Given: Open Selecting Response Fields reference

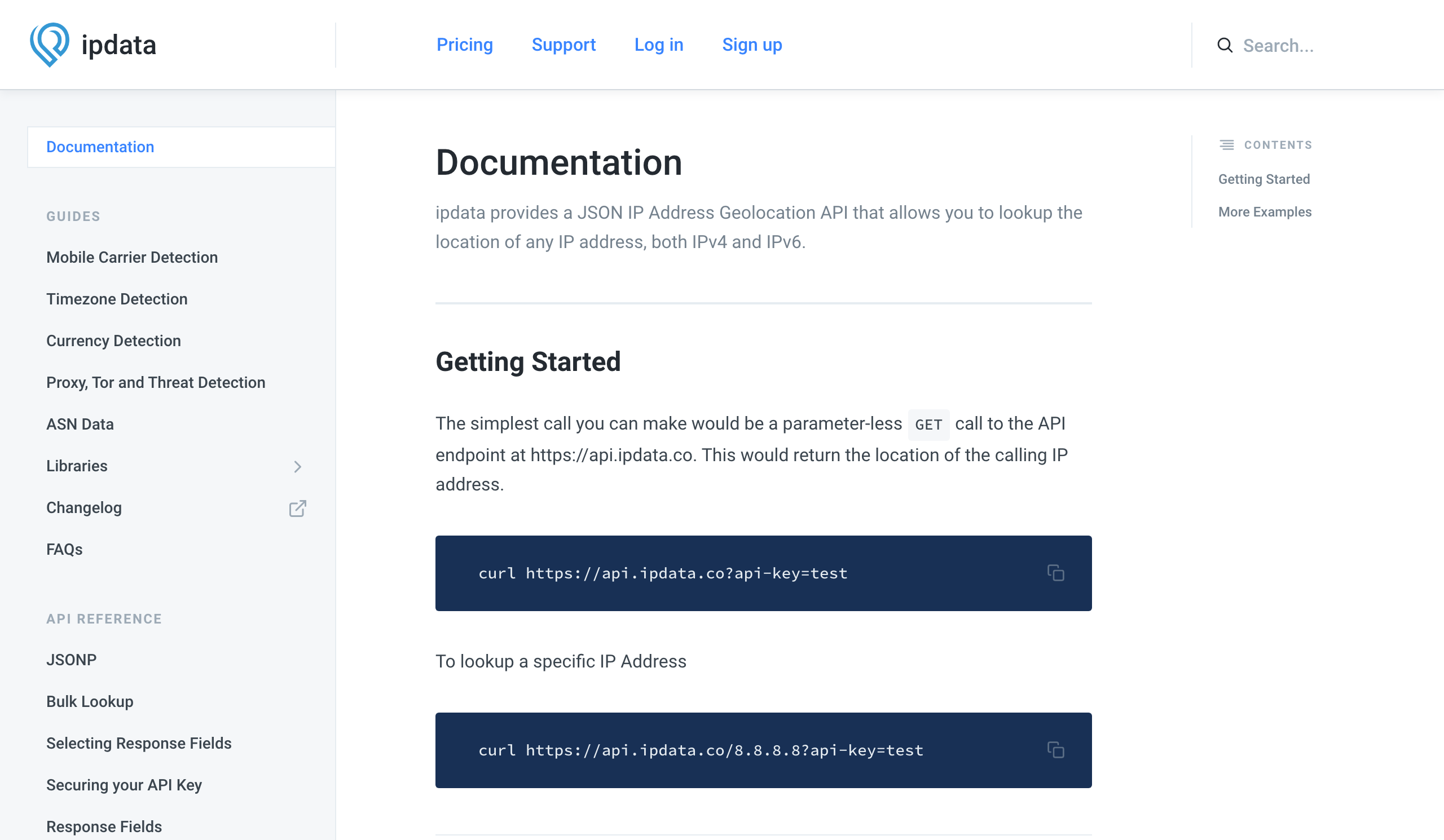Looking at the screenshot, I should (139, 743).
